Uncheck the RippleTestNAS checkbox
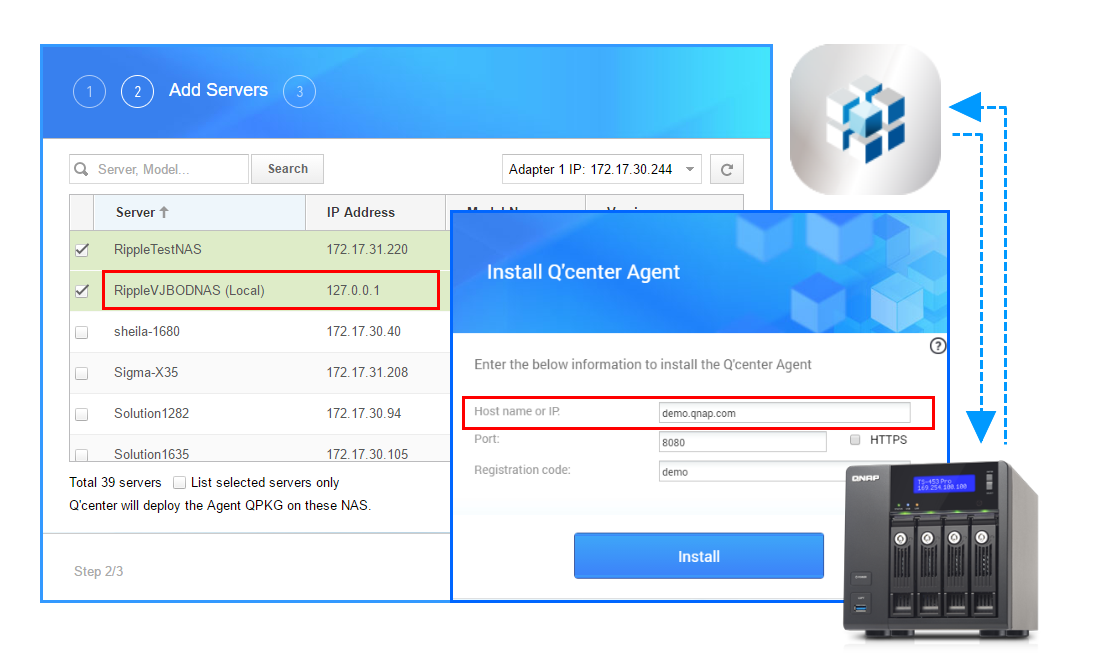Screen dimensions: 1111x663 82,250
